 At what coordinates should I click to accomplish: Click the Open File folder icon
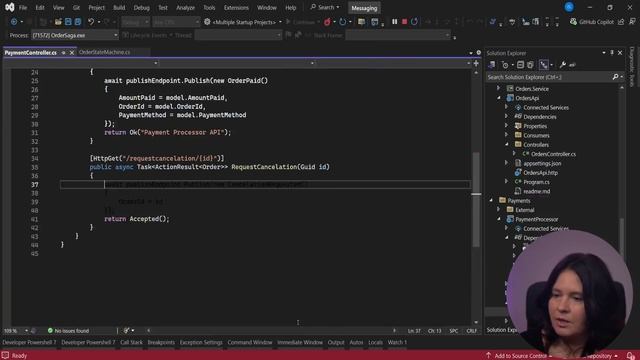[x=58, y=22]
